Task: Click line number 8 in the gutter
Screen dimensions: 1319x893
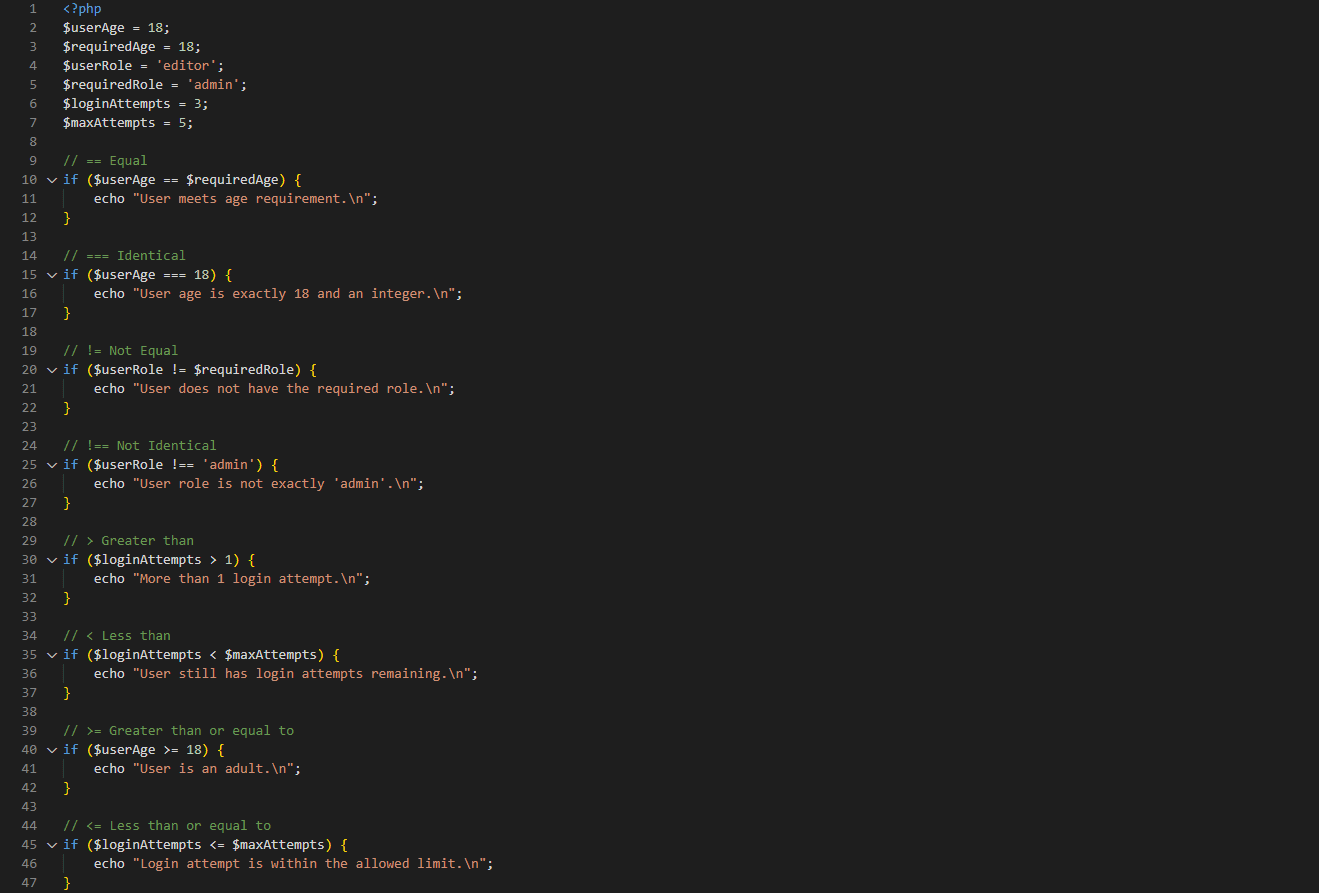Action: (x=33, y=142)
